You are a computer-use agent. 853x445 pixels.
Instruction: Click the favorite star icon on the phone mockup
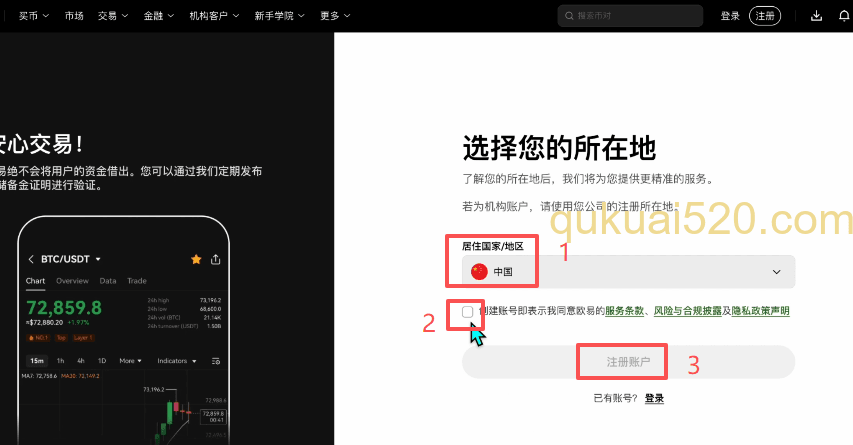coord(196,259)
